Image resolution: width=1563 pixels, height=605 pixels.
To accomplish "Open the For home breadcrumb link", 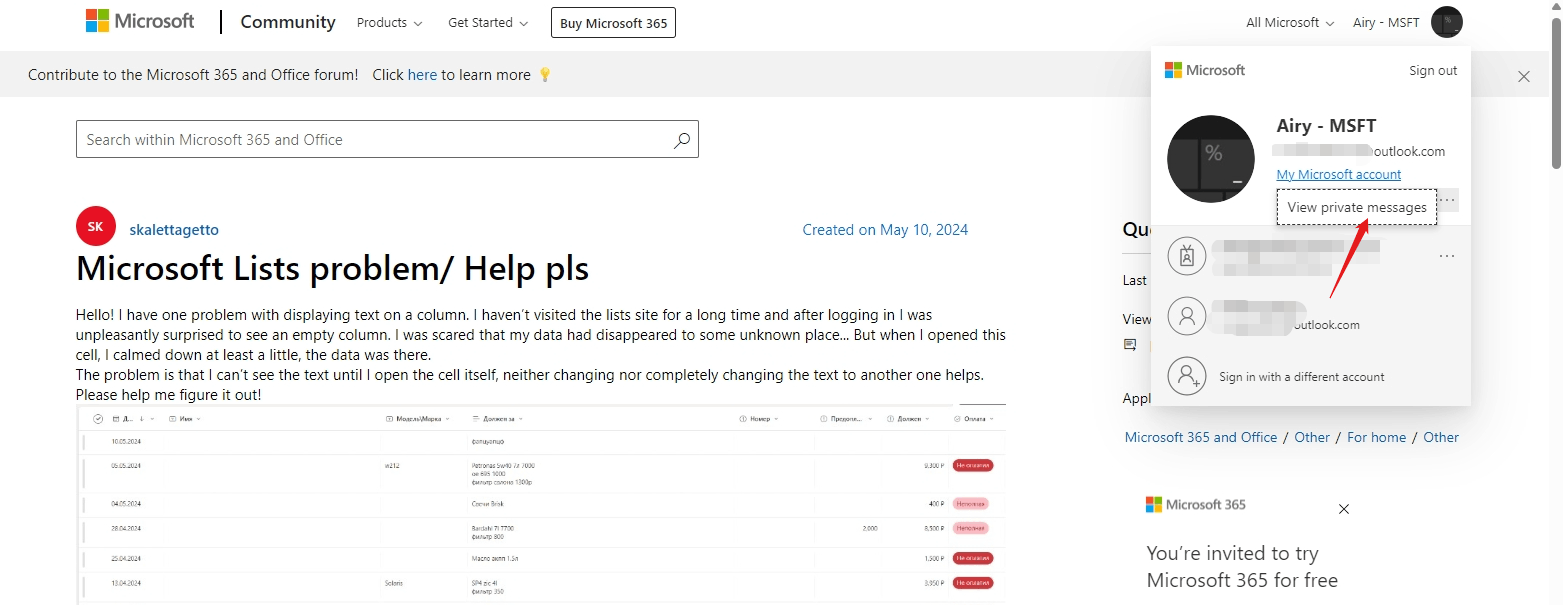I will pyautogui.click(x=1376, y=437).
